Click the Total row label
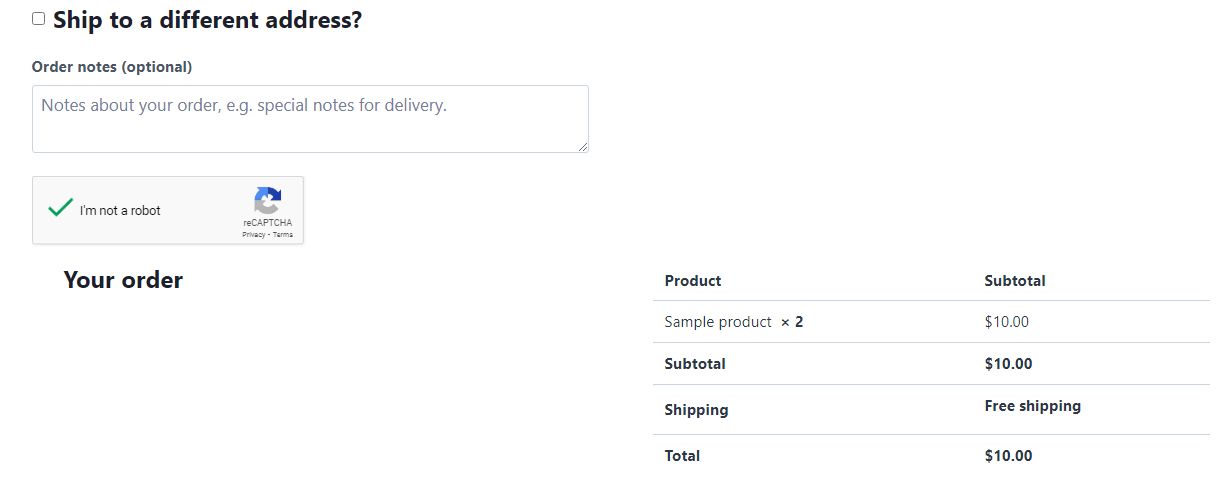 [682, 456]
